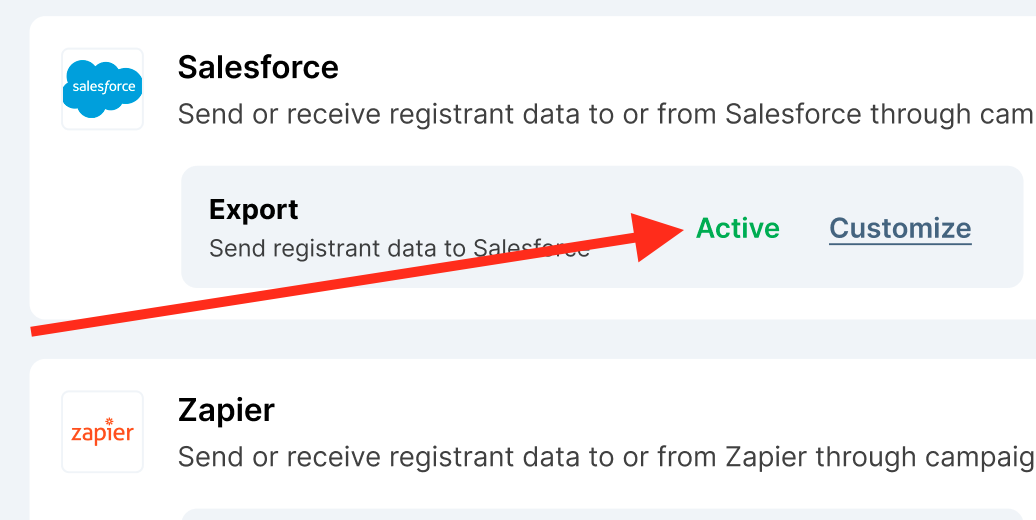Click the green Active status label
1036x520 pixels.
[738, 228]
